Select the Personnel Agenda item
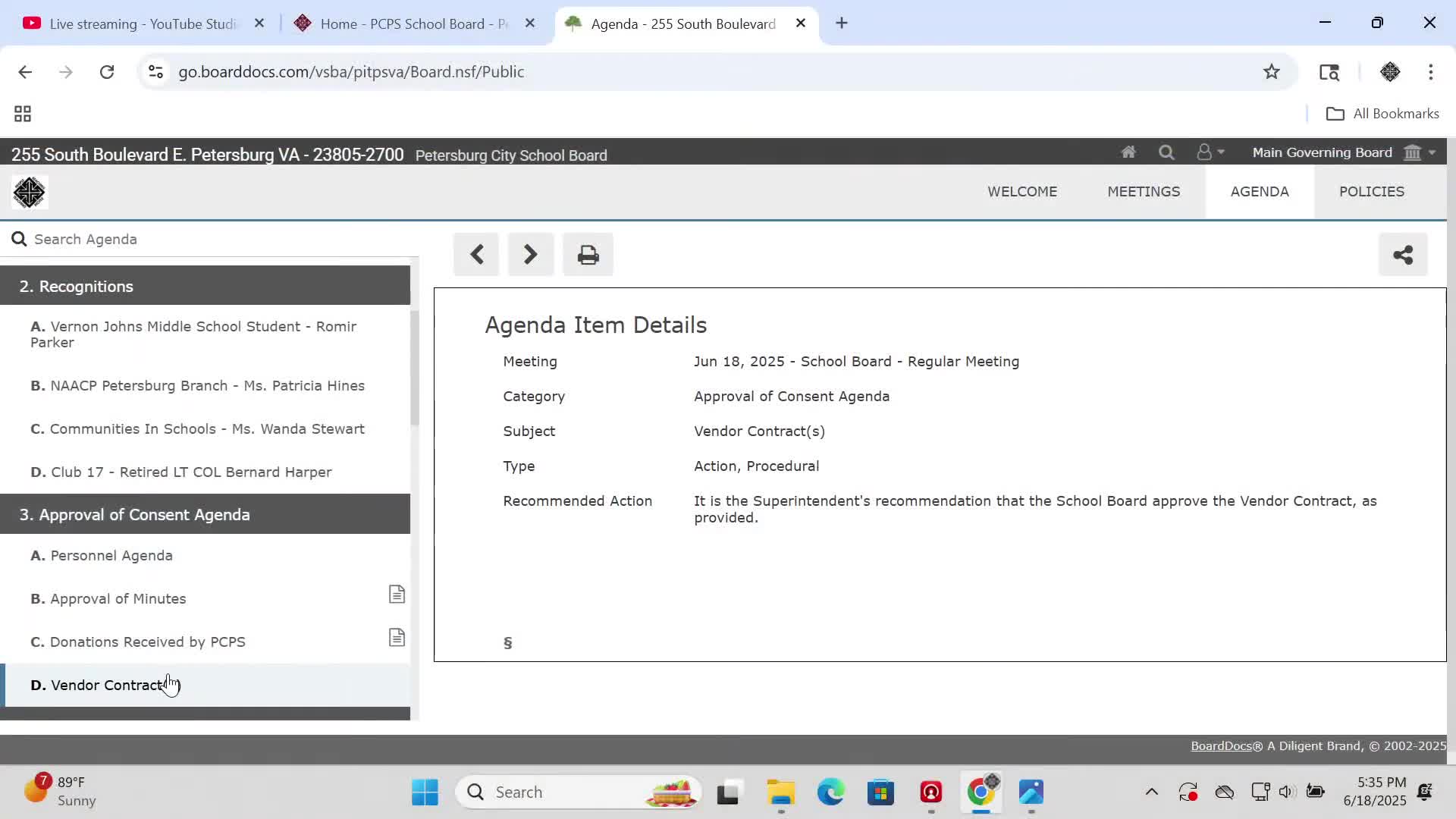This screenshot has width=1456, height=819. click(x=111, y=555)
